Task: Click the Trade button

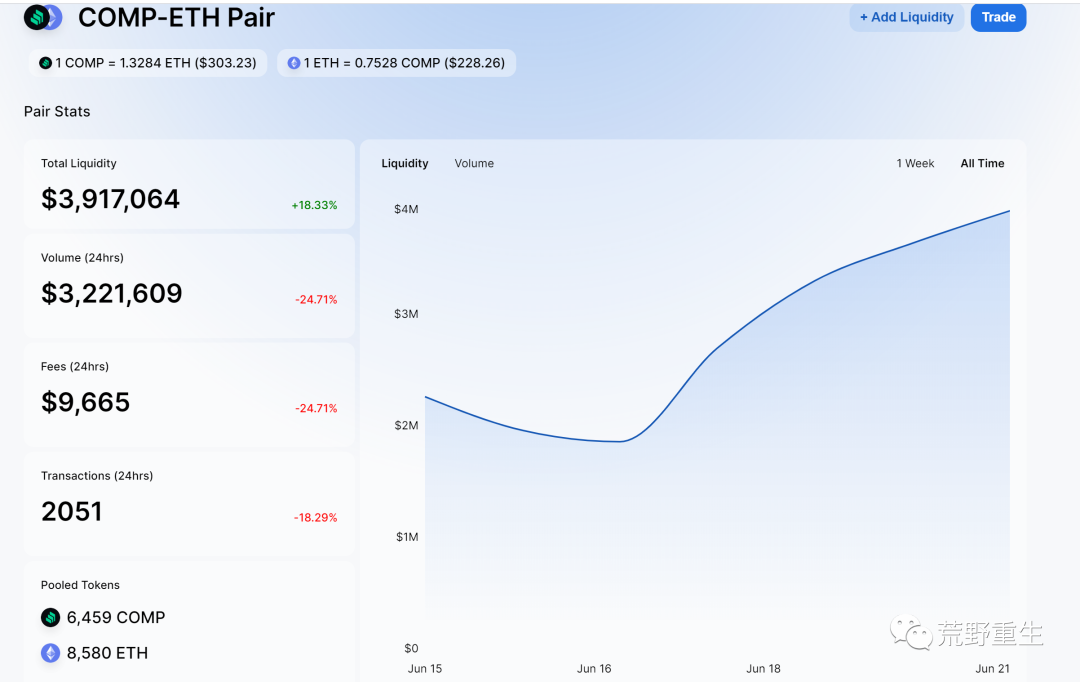Action: 999,17
